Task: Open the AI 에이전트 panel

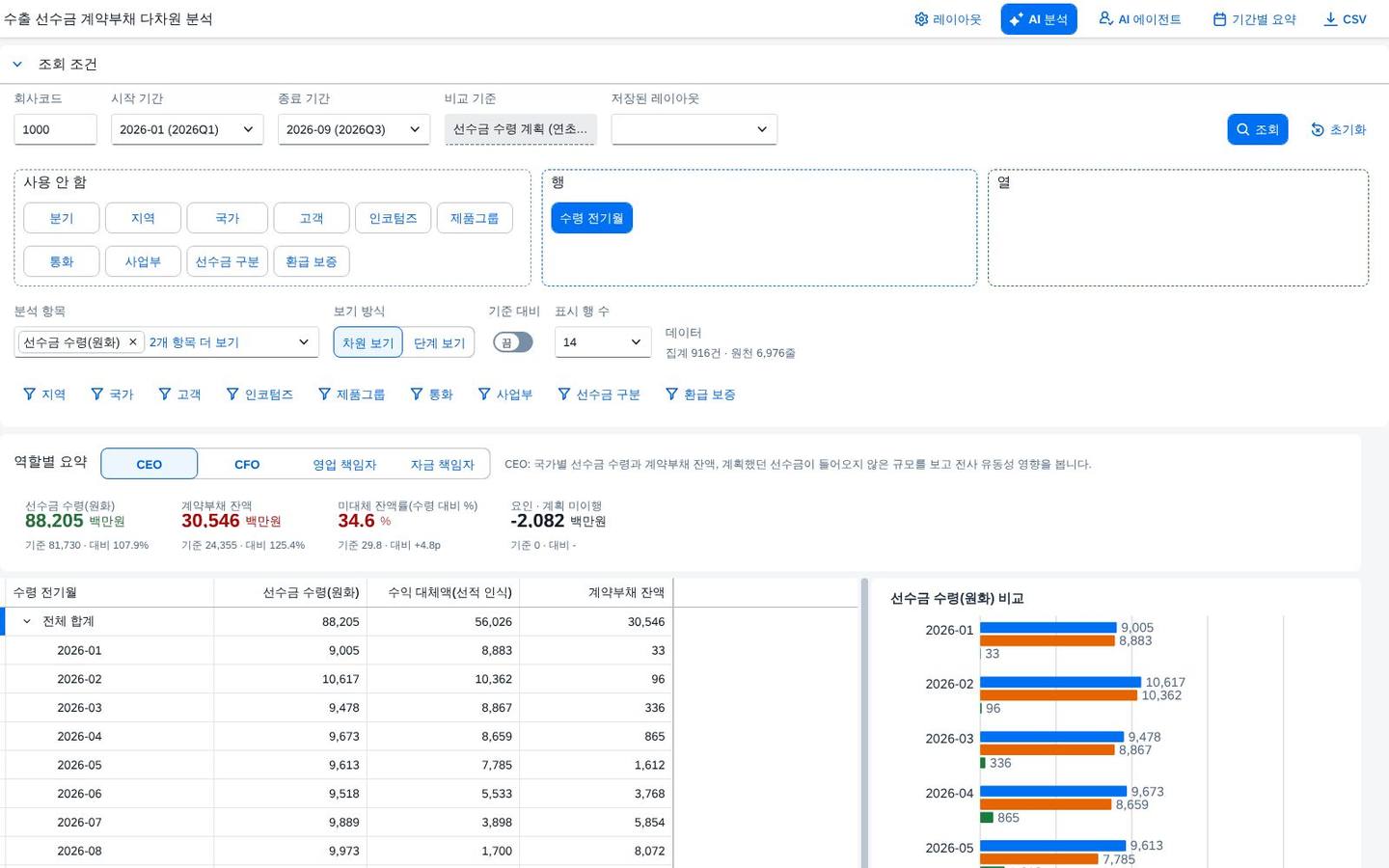Action: point(1140,19)
